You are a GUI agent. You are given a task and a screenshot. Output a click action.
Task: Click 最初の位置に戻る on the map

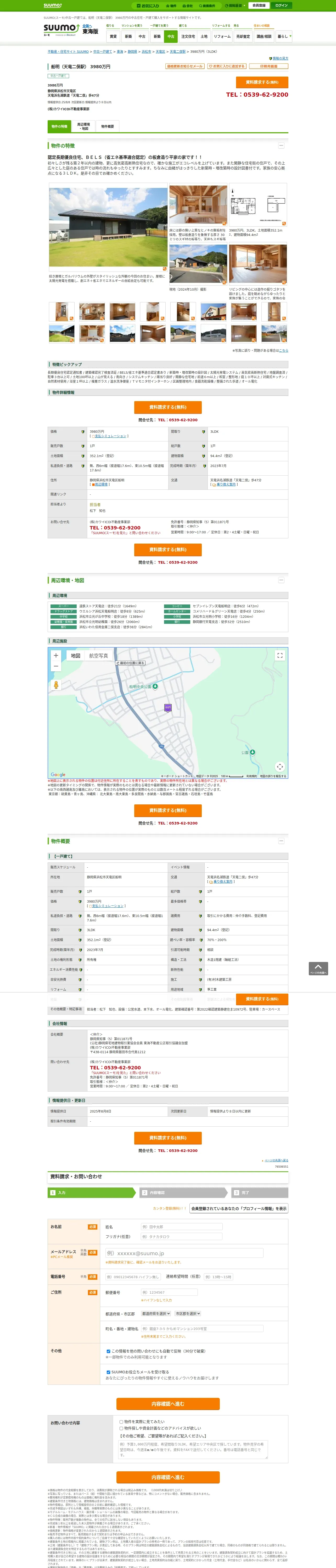(131, 663)
